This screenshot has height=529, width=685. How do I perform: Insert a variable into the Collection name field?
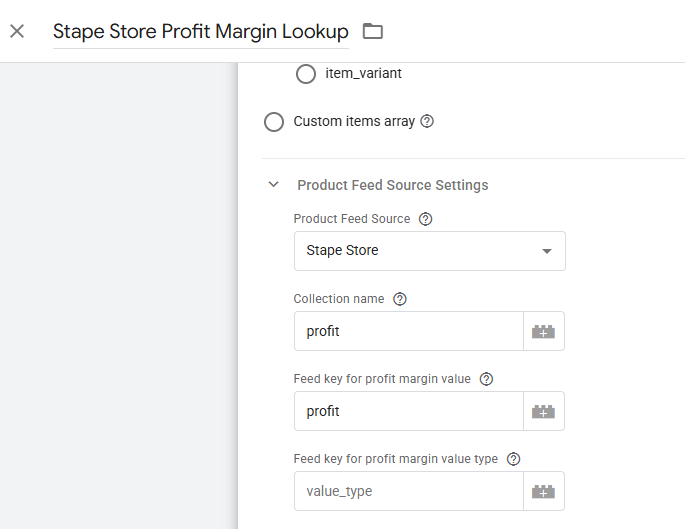(543, 331)
